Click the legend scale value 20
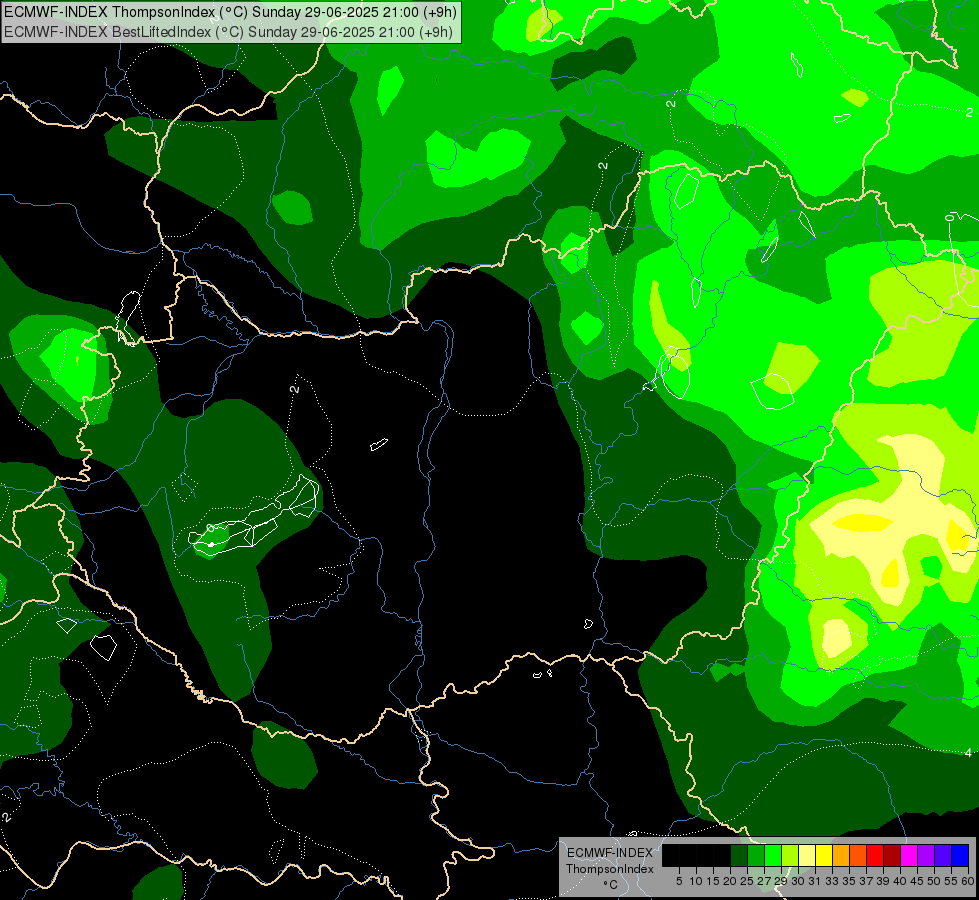Image resolution: width=979 pixels, height=900 pixels. 730,881
